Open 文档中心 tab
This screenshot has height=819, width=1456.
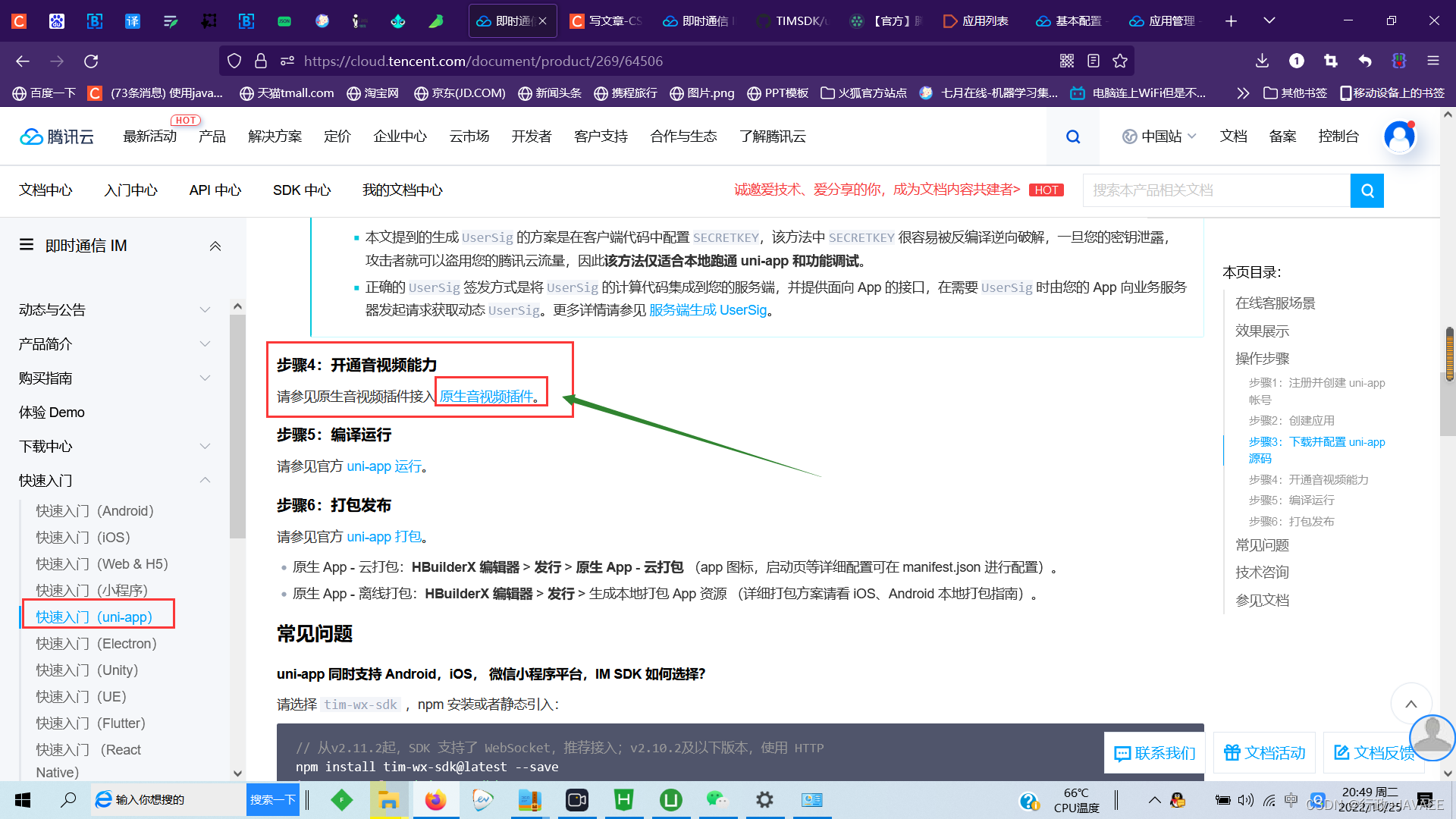[x=45, y=190]
